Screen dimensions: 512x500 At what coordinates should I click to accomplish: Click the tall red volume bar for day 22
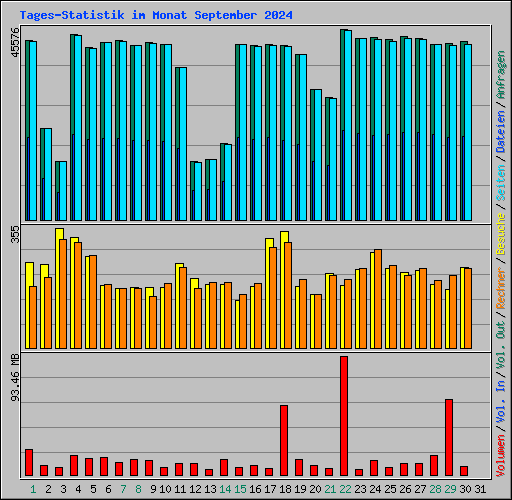(x=344, y=416)
